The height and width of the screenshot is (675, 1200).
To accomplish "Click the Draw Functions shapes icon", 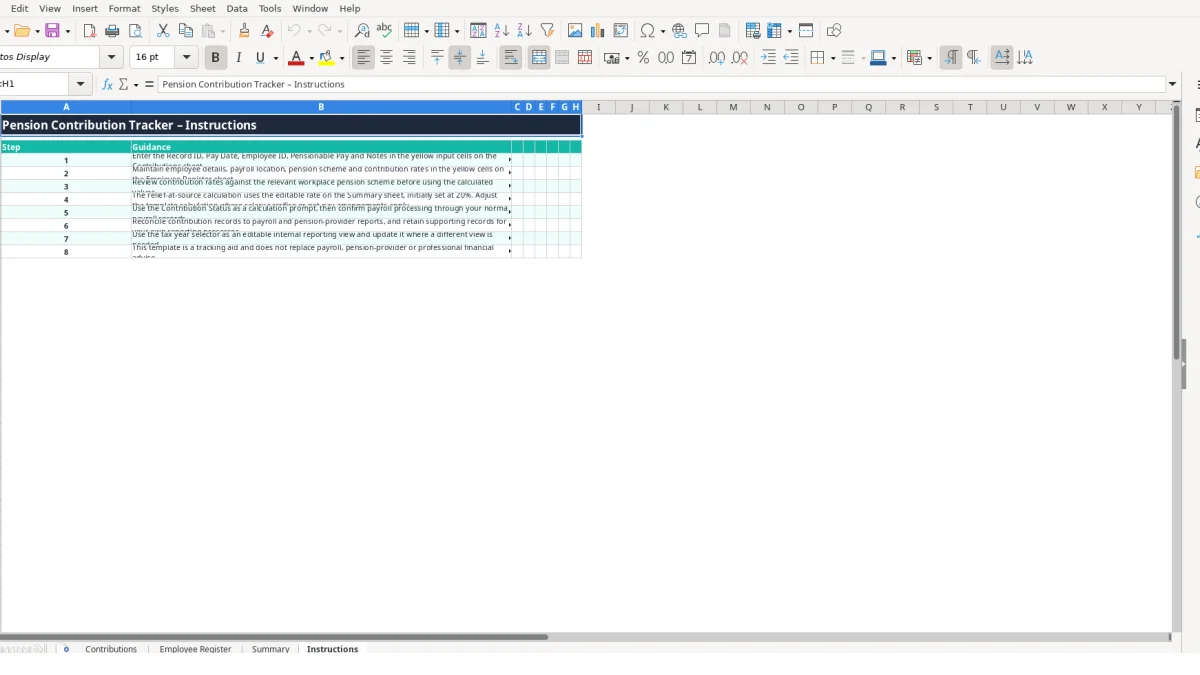I will pos(834,31).
